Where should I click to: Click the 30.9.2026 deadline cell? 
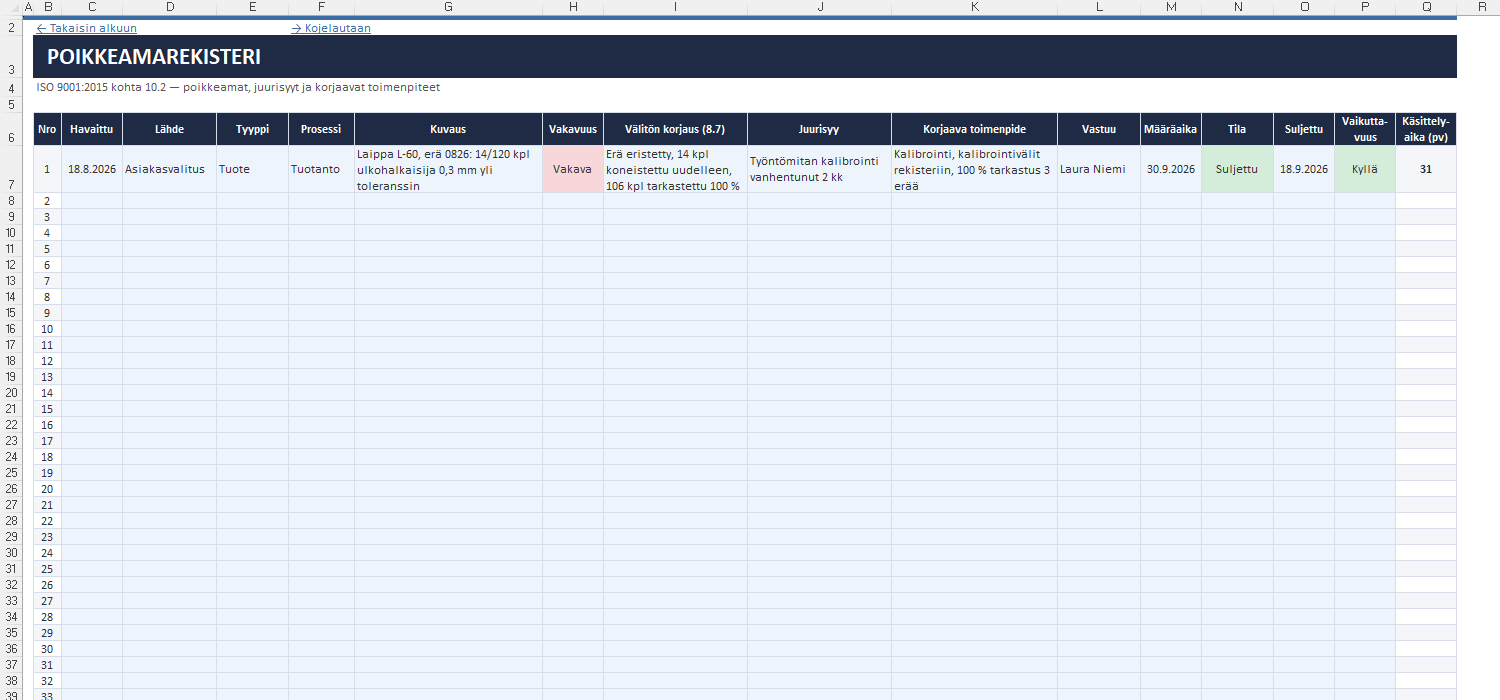point(1171,169)
